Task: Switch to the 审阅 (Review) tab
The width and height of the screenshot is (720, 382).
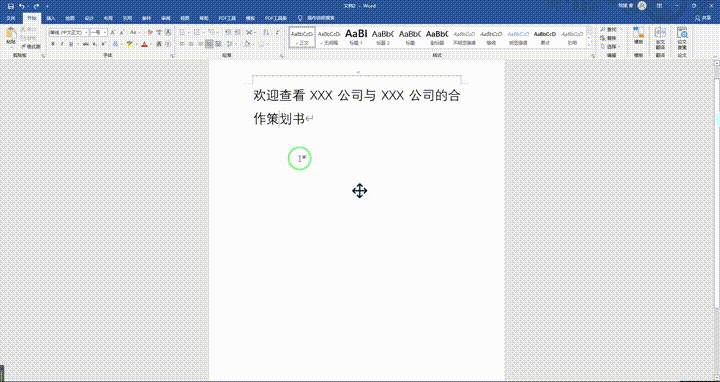Action: 166,18
